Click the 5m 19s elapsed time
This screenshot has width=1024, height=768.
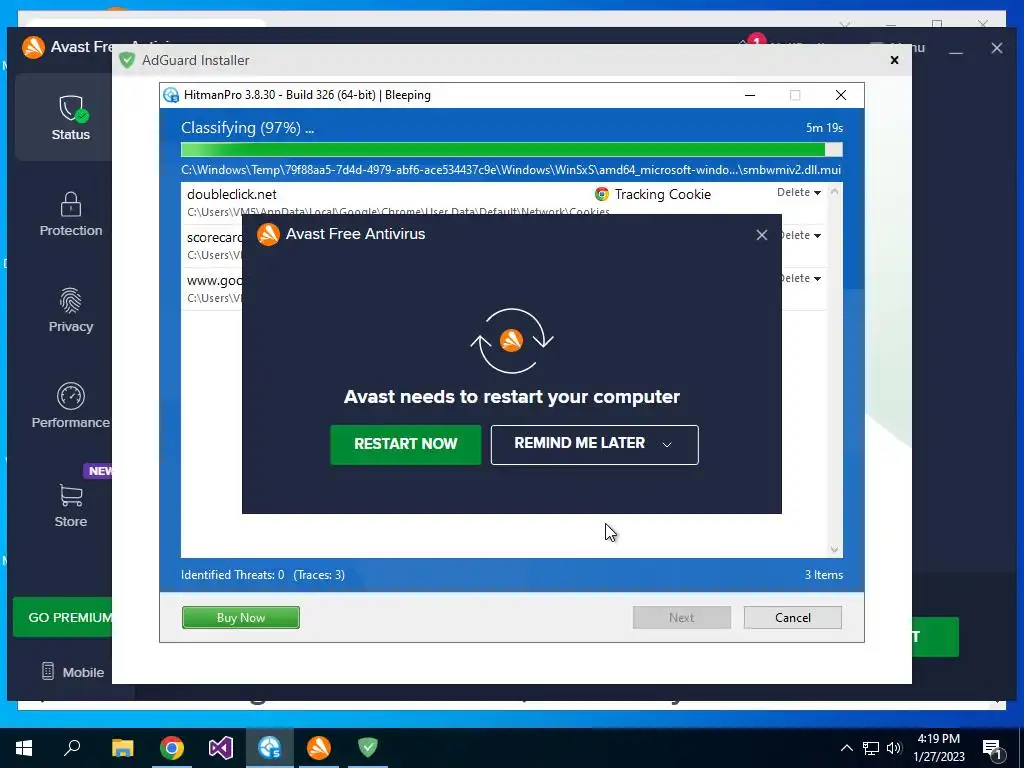click(x=824, y=128)
